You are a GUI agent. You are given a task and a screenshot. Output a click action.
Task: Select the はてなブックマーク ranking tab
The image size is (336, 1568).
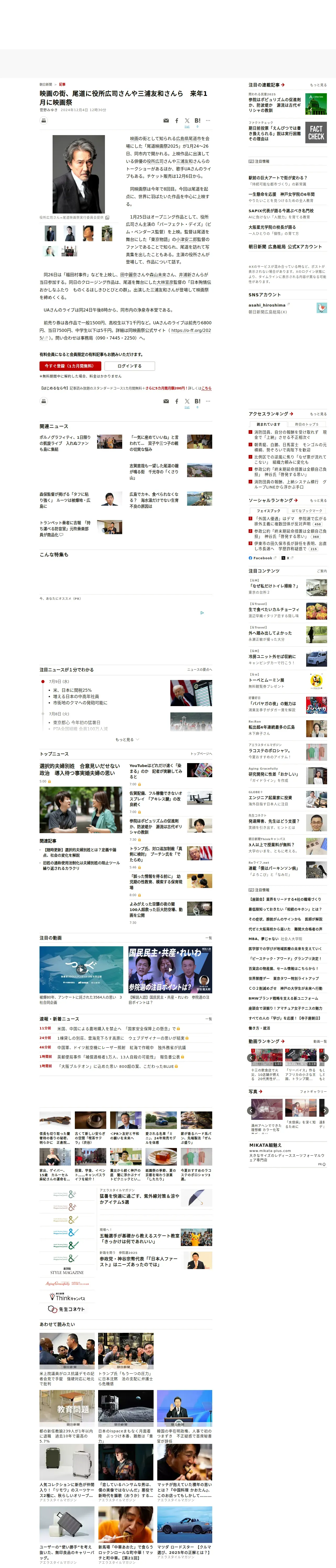[x=307, y=511]
